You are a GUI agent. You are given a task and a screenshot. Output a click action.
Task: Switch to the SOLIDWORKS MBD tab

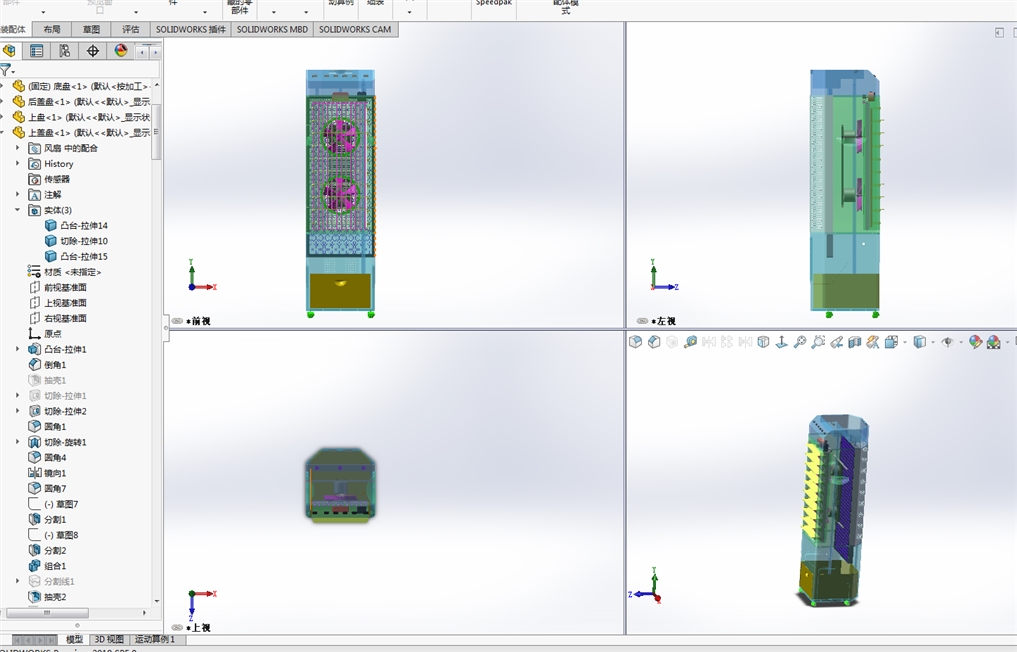(272, 29)
